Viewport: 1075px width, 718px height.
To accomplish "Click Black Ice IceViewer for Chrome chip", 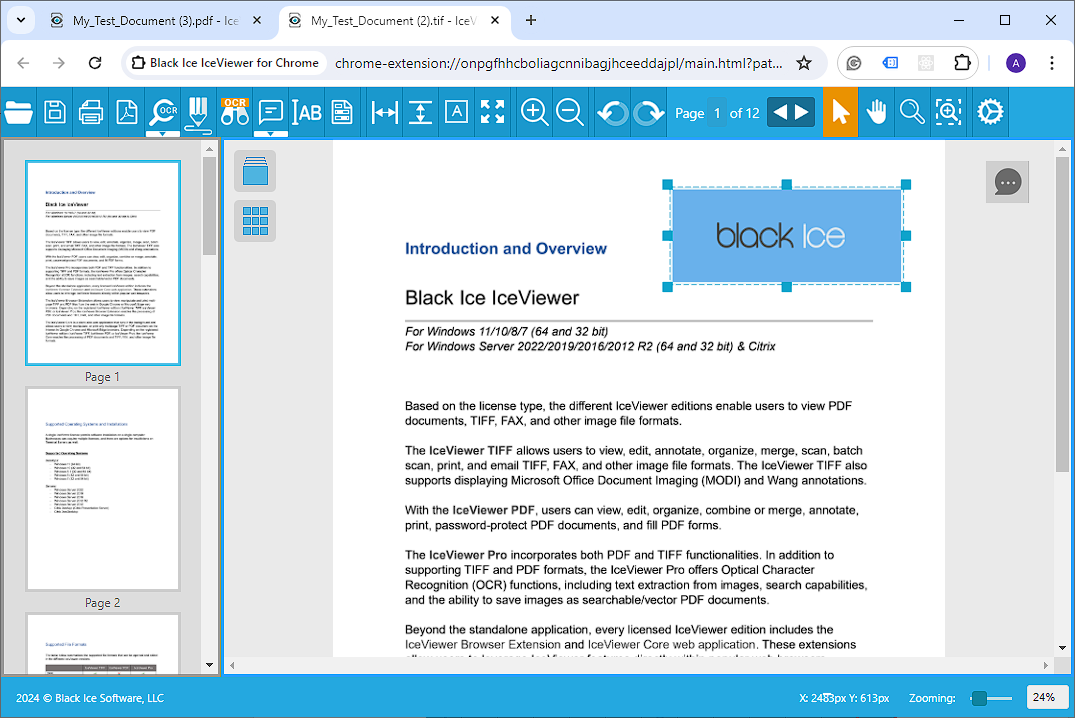I will pos(226,63).
